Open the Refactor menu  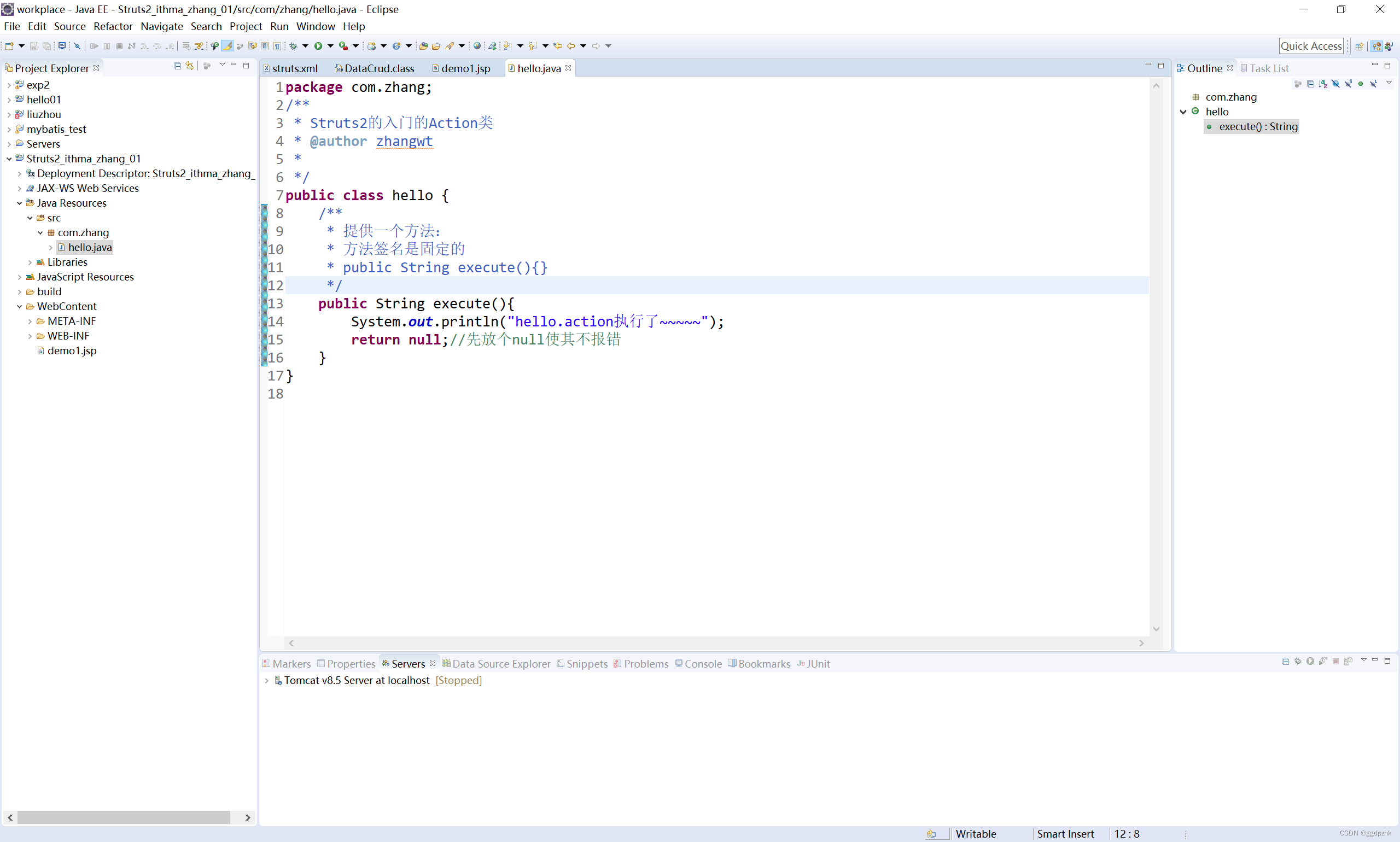(113, 26)
